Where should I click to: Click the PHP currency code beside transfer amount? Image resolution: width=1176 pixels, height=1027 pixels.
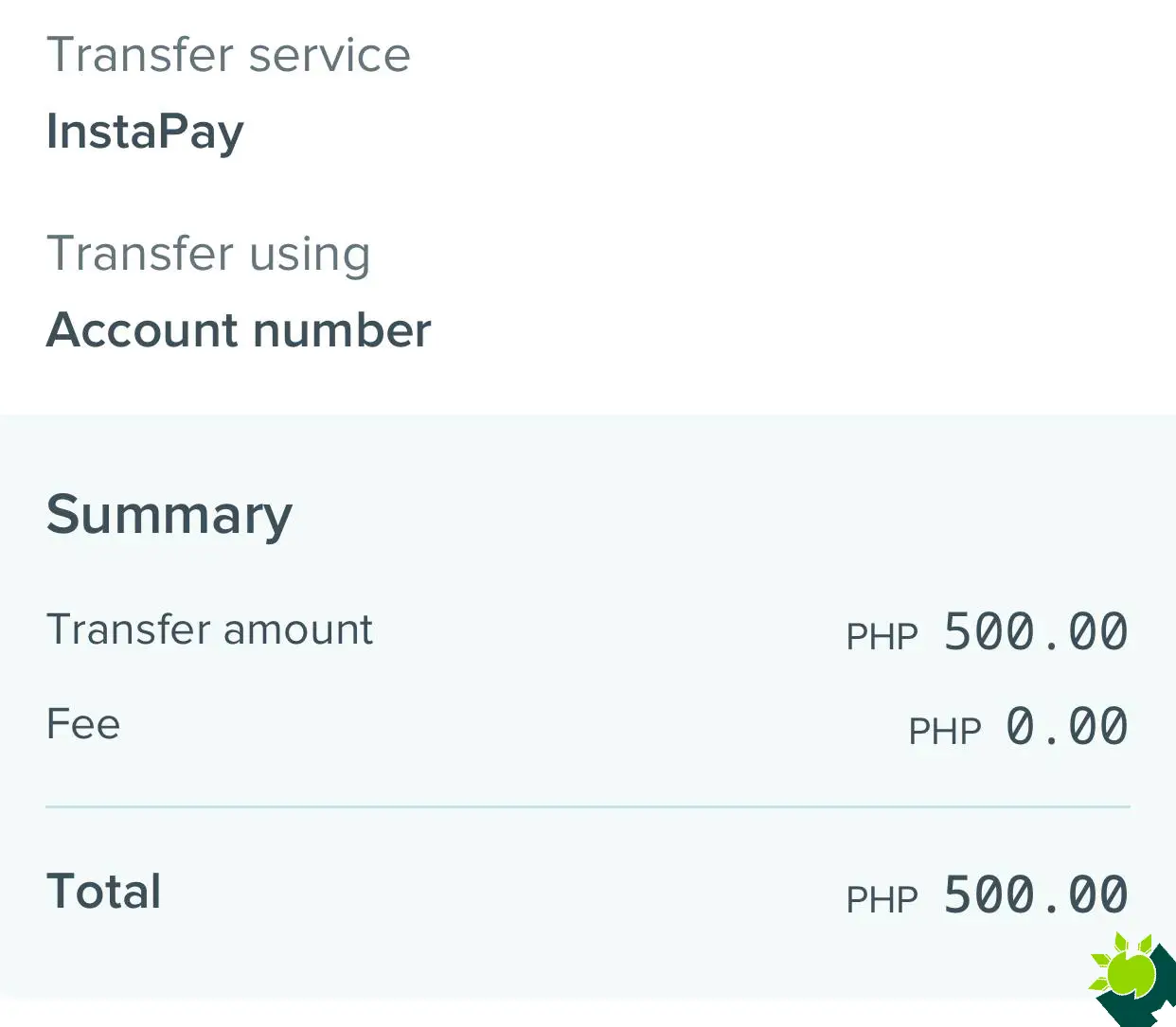tap(882, 636)
